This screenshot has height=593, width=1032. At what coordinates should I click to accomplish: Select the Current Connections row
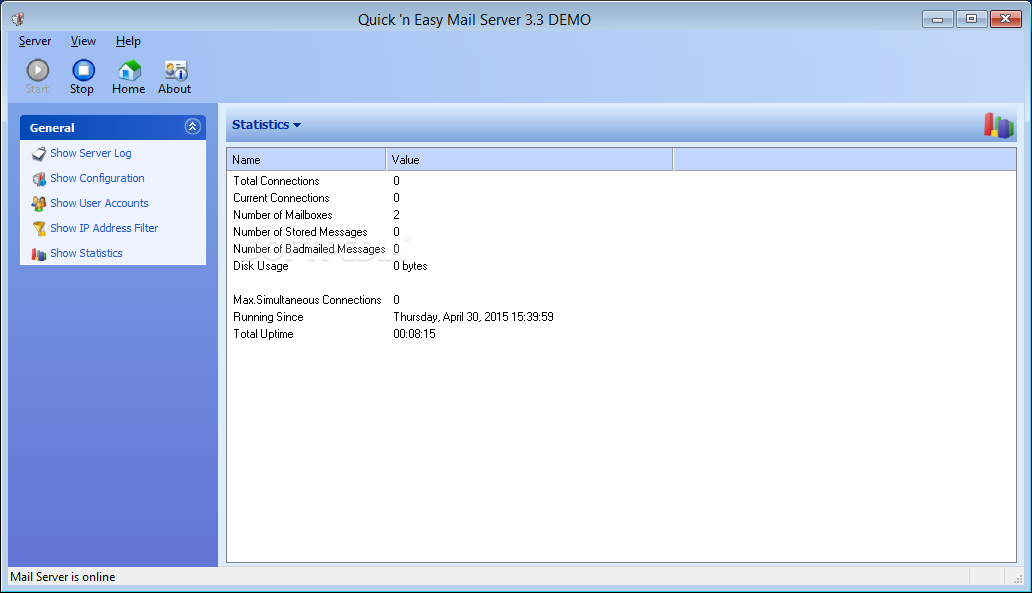621,198
